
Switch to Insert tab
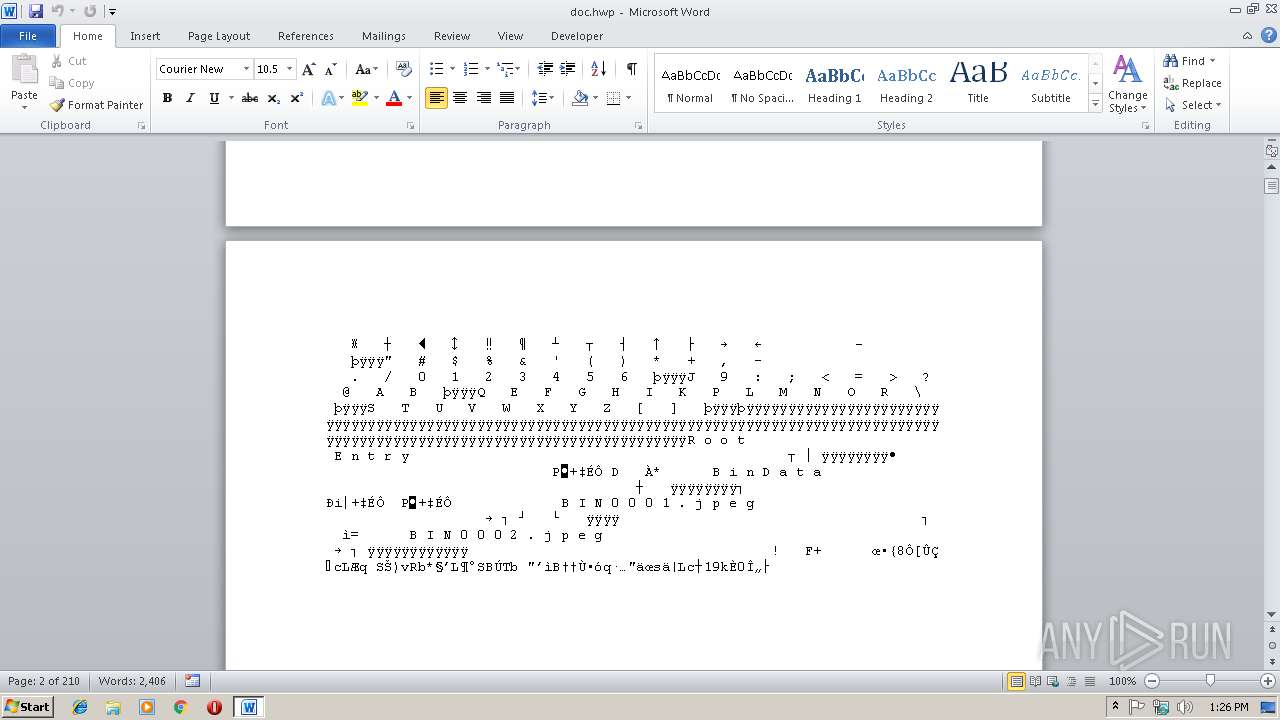(145, 36)
